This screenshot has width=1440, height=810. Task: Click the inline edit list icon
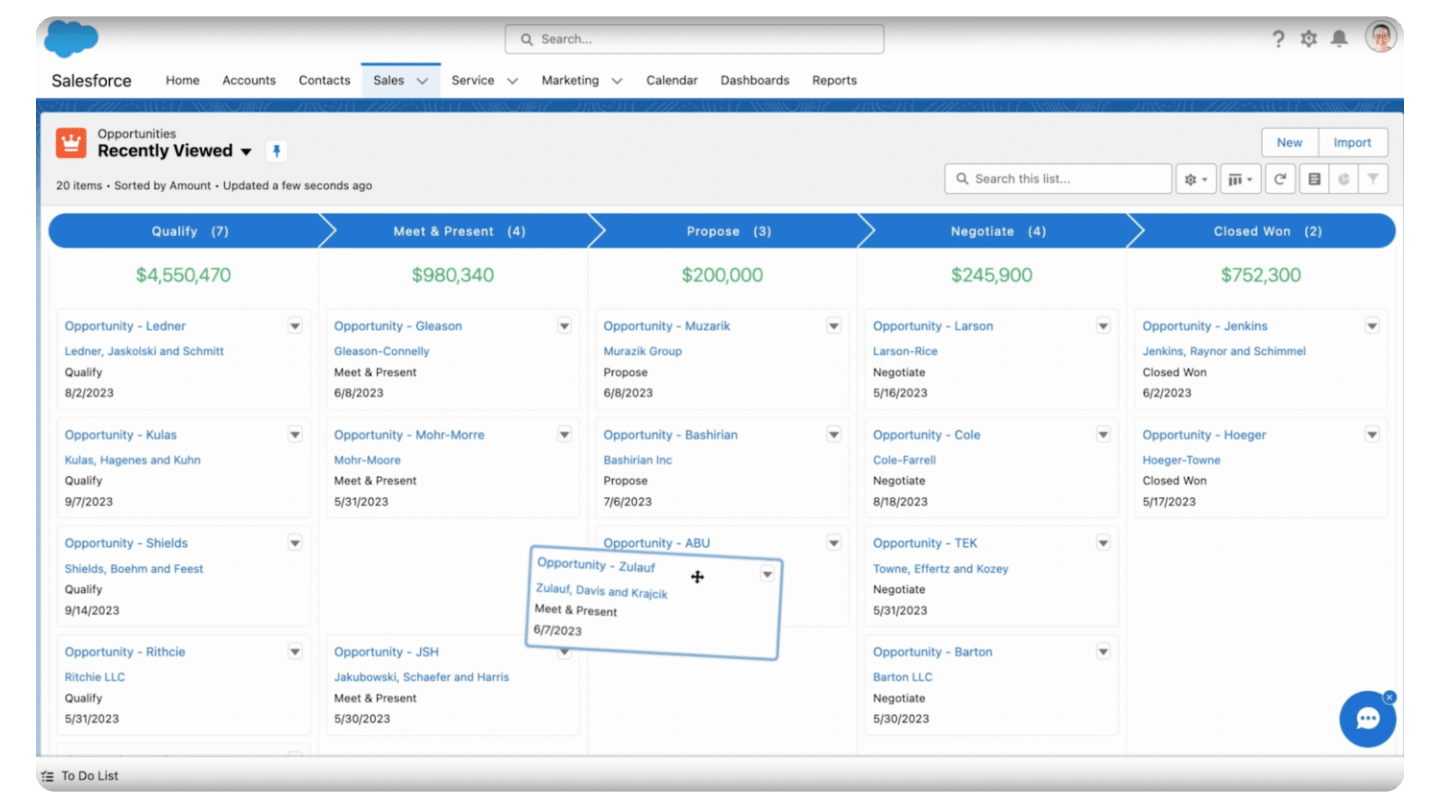[1314, 179]
